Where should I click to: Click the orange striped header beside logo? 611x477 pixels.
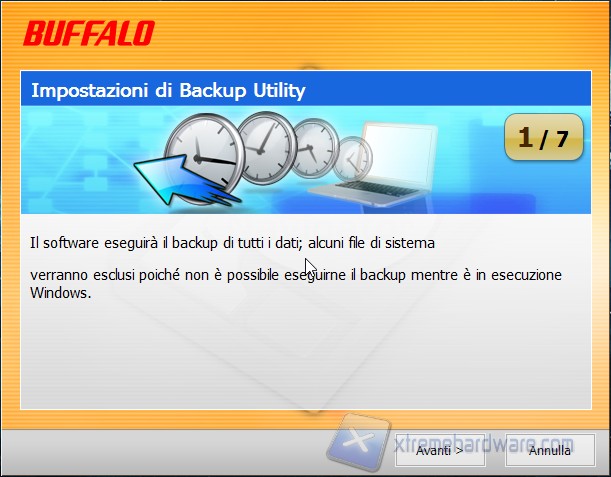click(x=382, y=33)
